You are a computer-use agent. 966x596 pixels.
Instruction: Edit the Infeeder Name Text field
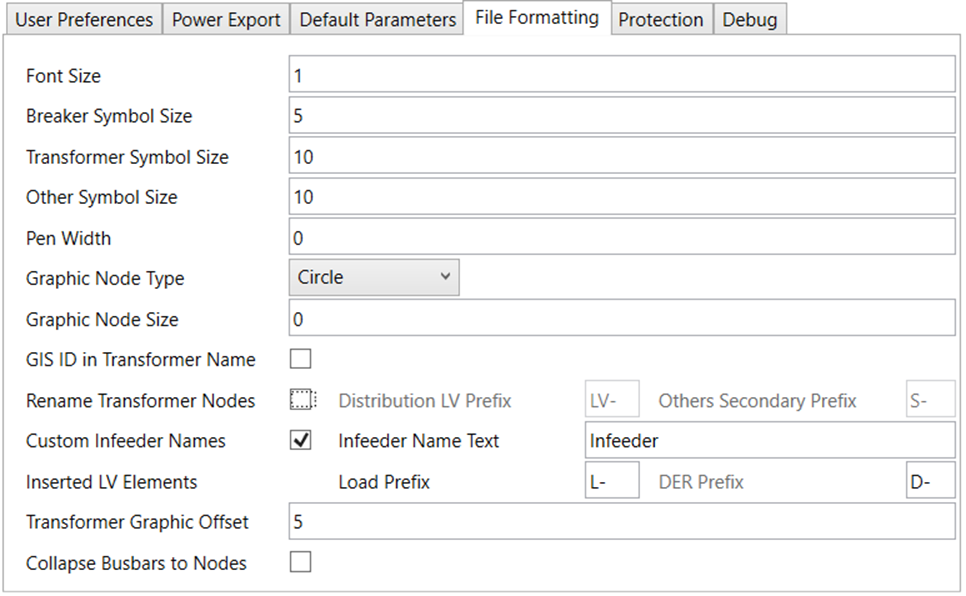[x=769, y=441]
